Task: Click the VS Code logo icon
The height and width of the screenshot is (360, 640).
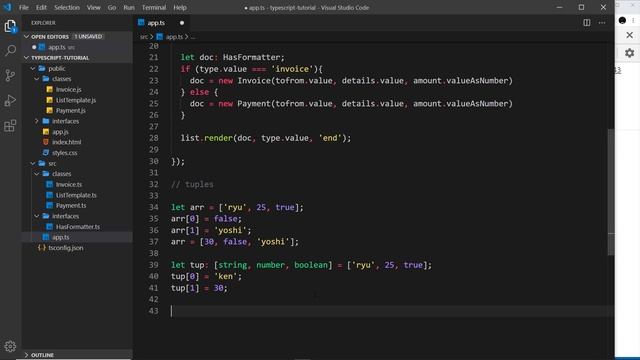Action: point(7,7)
